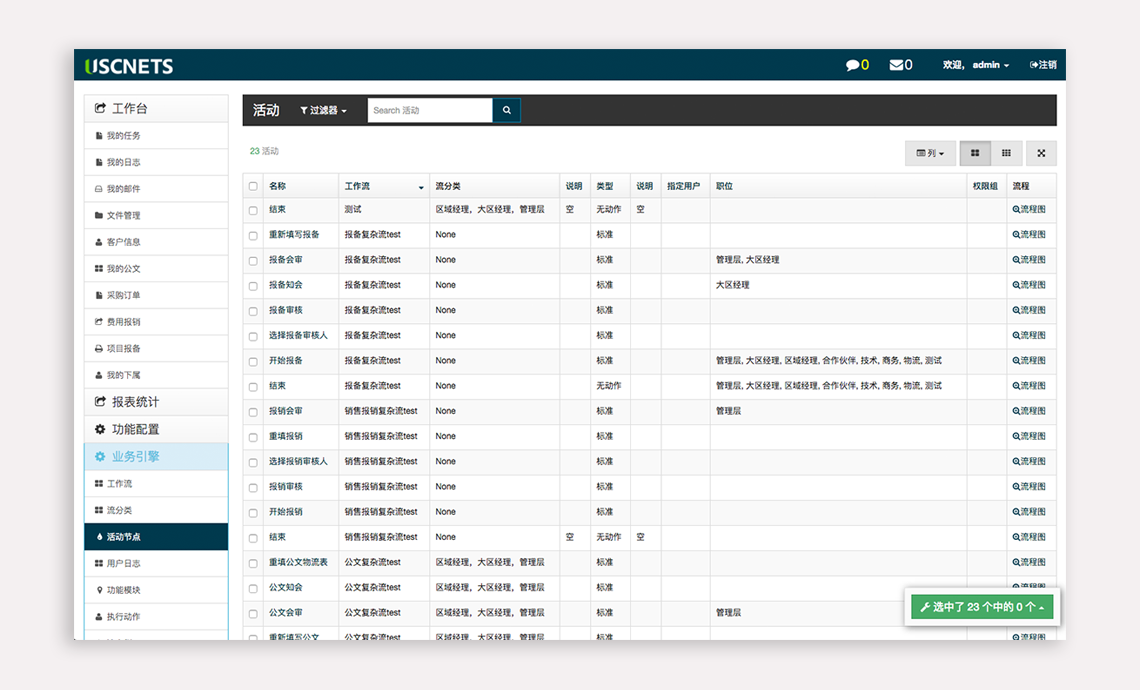The width and height of the screenshot is (1140, 690).
Task: Click the logout icon labeled 注销
Action: (1043, 65)
